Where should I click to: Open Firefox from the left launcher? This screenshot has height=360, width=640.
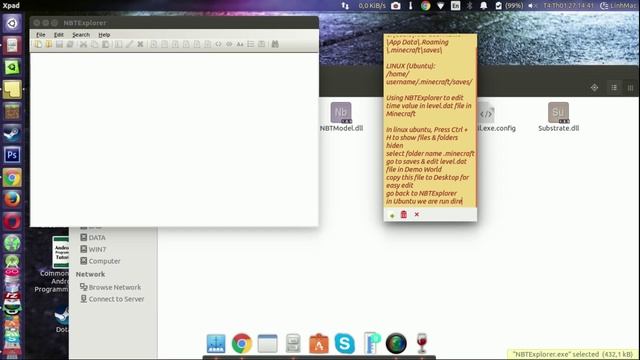click(12, 199)
